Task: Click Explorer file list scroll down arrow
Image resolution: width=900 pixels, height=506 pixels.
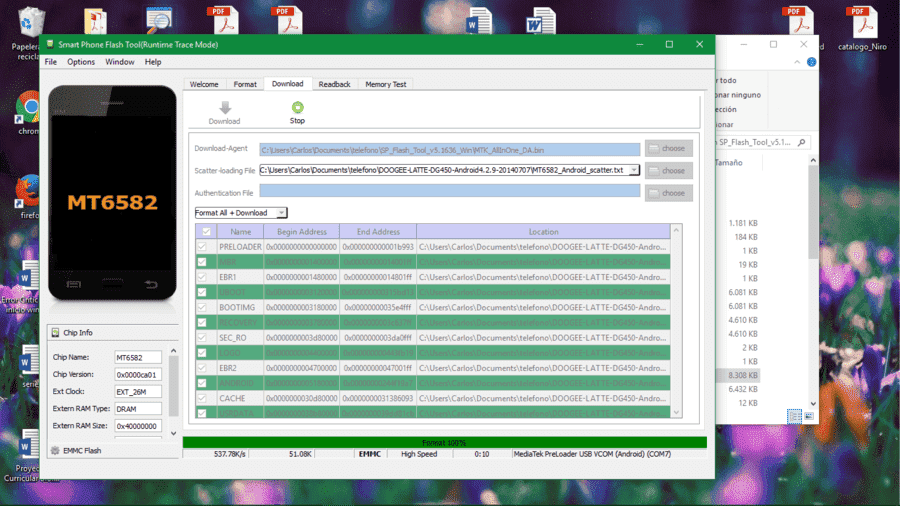Action: [813, 404]
